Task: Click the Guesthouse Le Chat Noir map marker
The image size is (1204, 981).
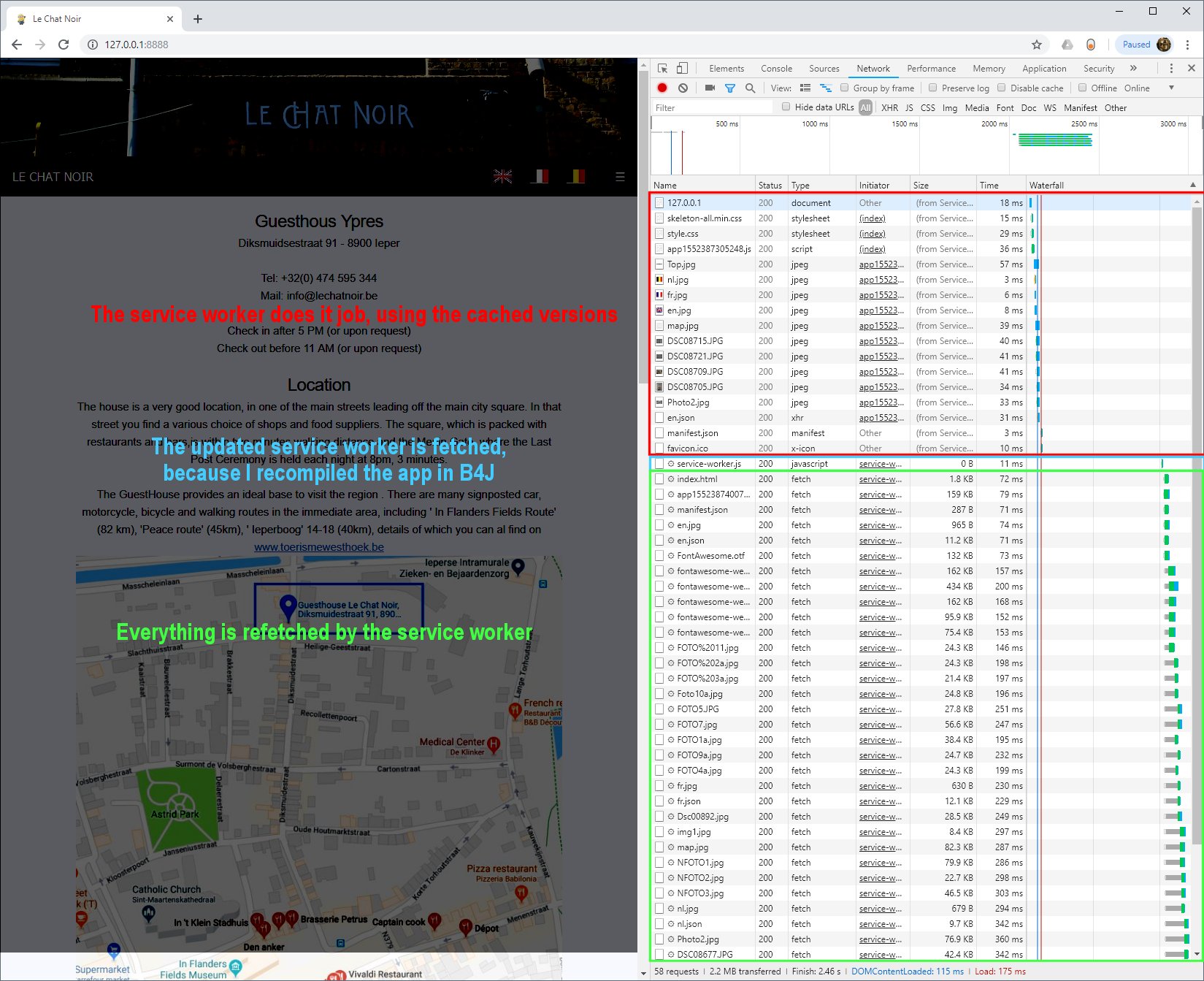Action: click(x=288, y=607)
